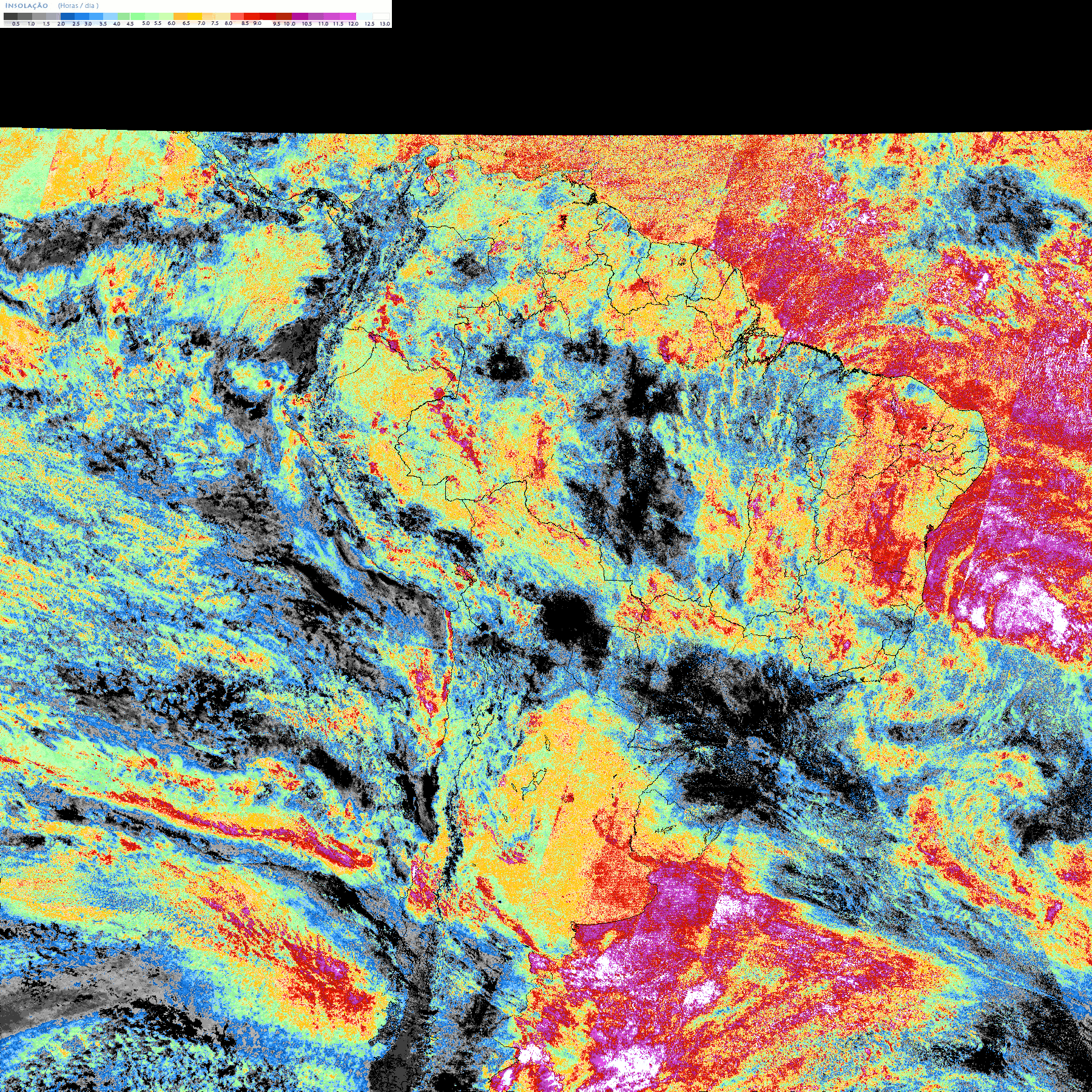Viewport: 1092px width, 1092px height.
Task: Click the '9.5' legend value
Action: 277,24
